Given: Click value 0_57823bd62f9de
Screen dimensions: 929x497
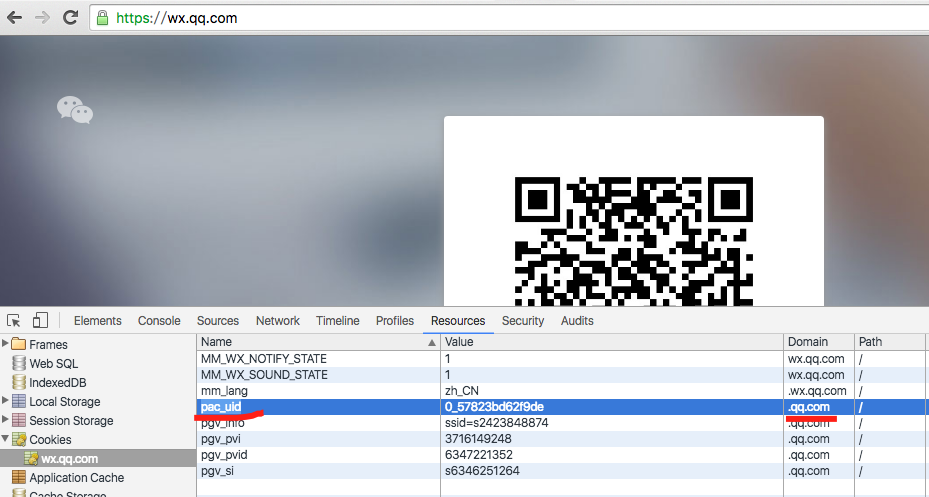Looking at the screenshot, I should tap(494, 407).
